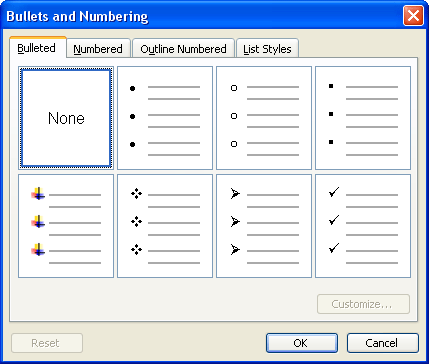The width and height of the screenshot is (429, 364).
Task: Confirm with the OK button
Action: (x=302, y=343)
